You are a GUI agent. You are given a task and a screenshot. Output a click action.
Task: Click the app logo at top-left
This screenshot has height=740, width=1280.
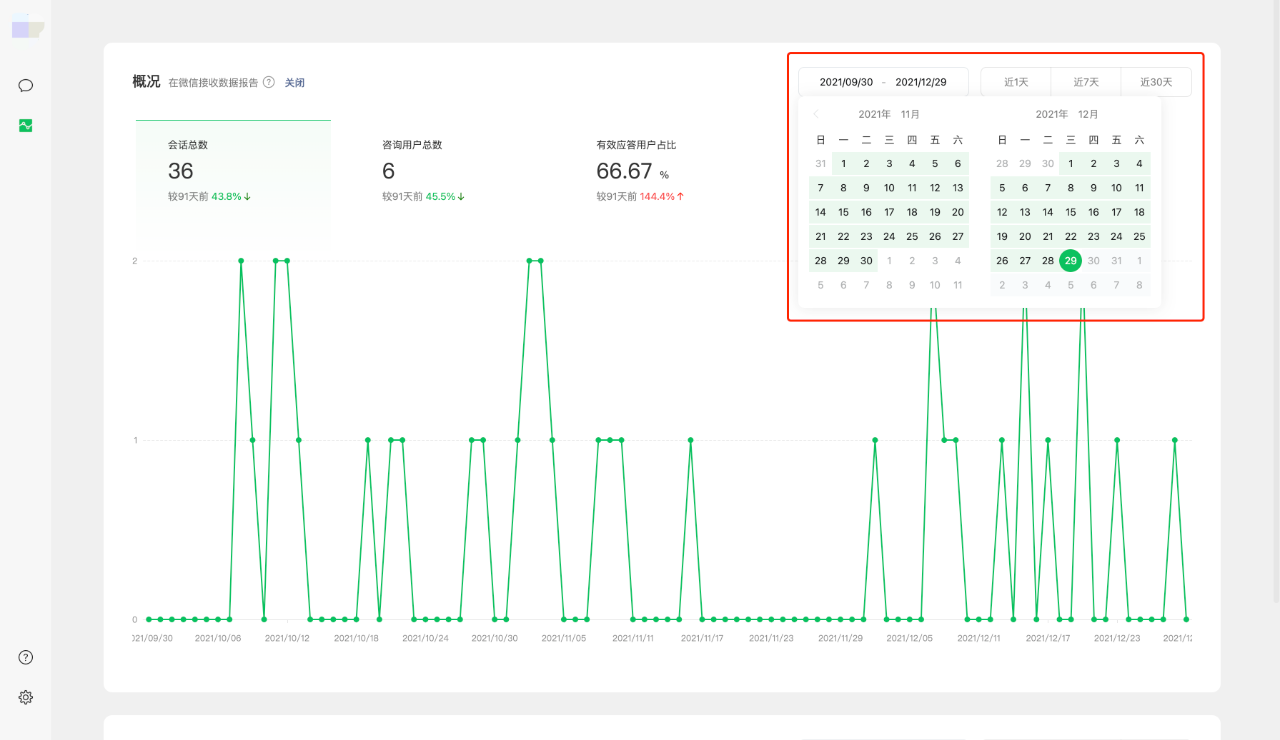tap(27, 27)
